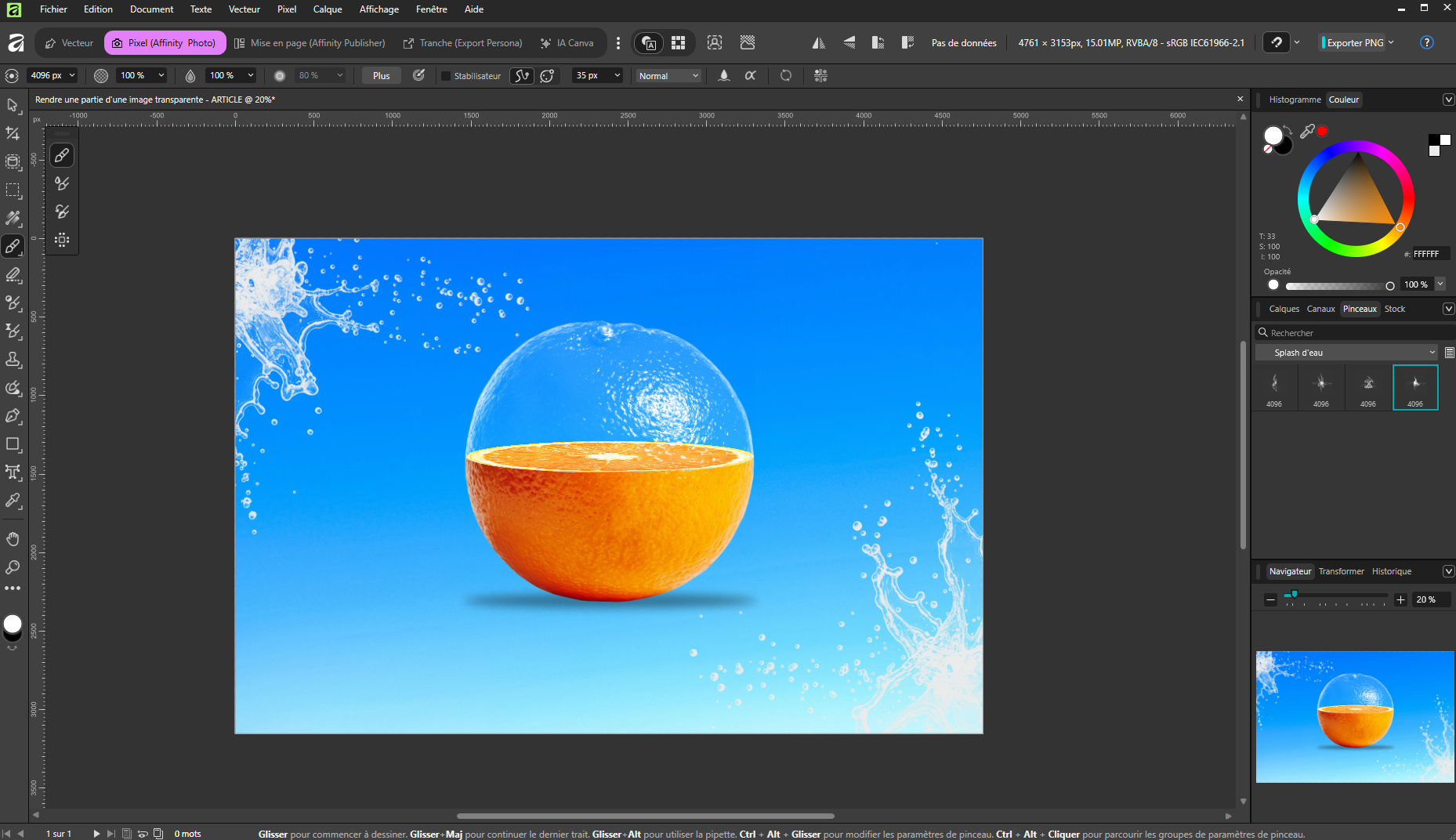Click the Plus button in context toolbar
This screenshot has width=1456, height=840.
381,76
